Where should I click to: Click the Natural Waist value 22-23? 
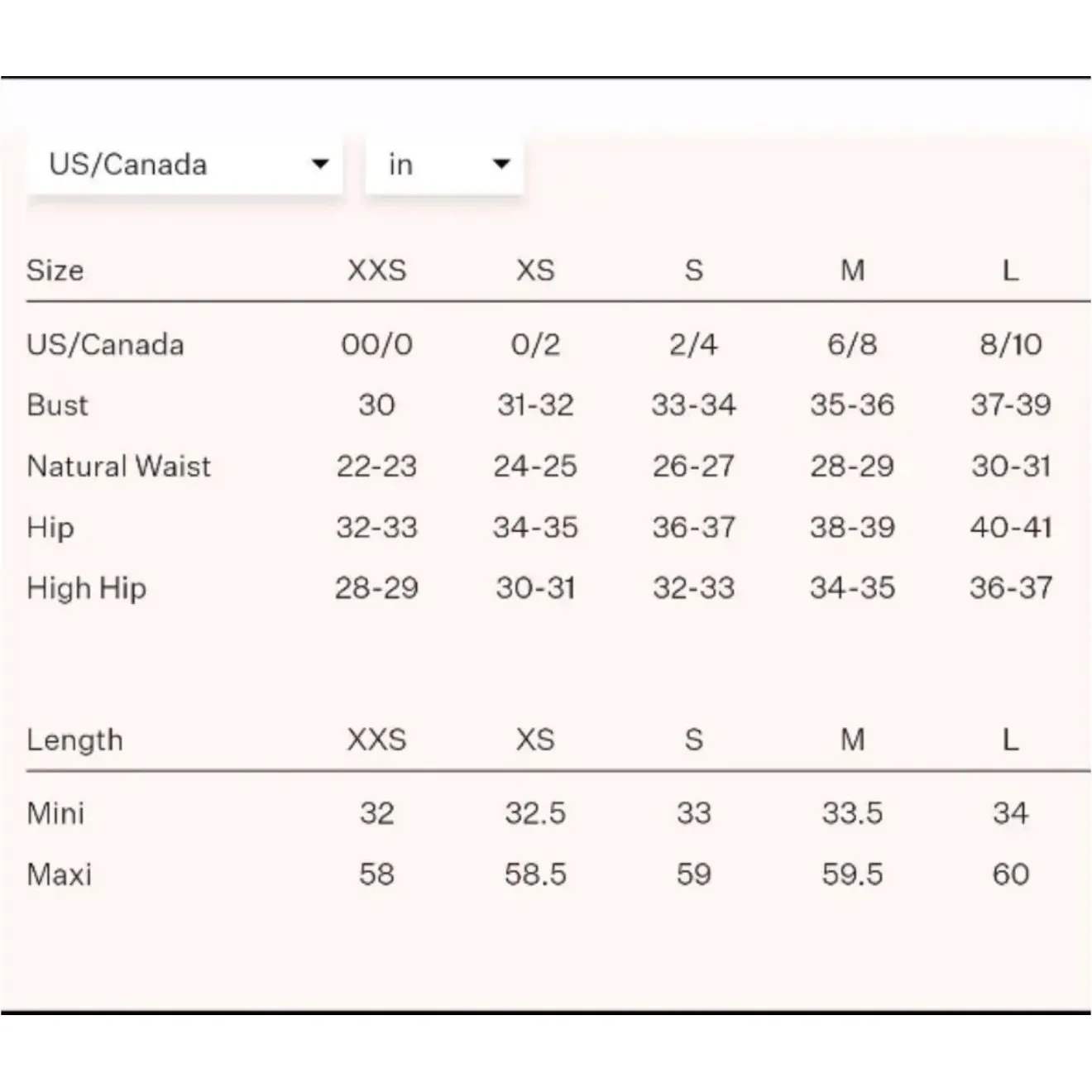click(376, 467)
